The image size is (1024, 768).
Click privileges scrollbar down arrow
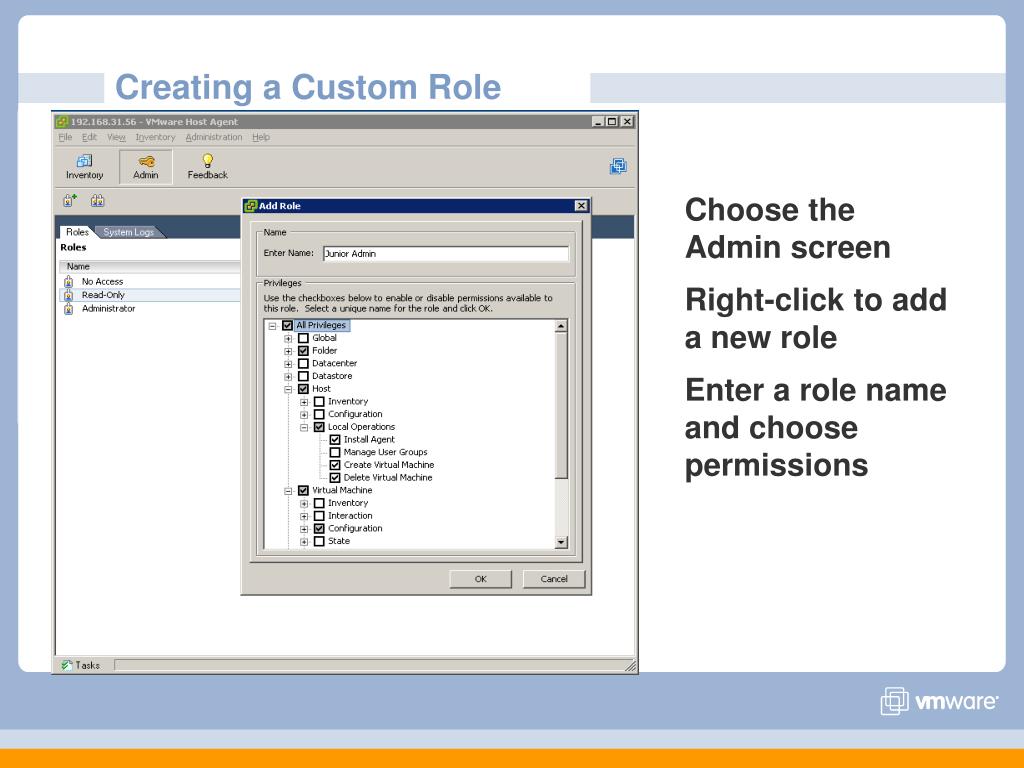pyautogui.click(x=561, y=542)
